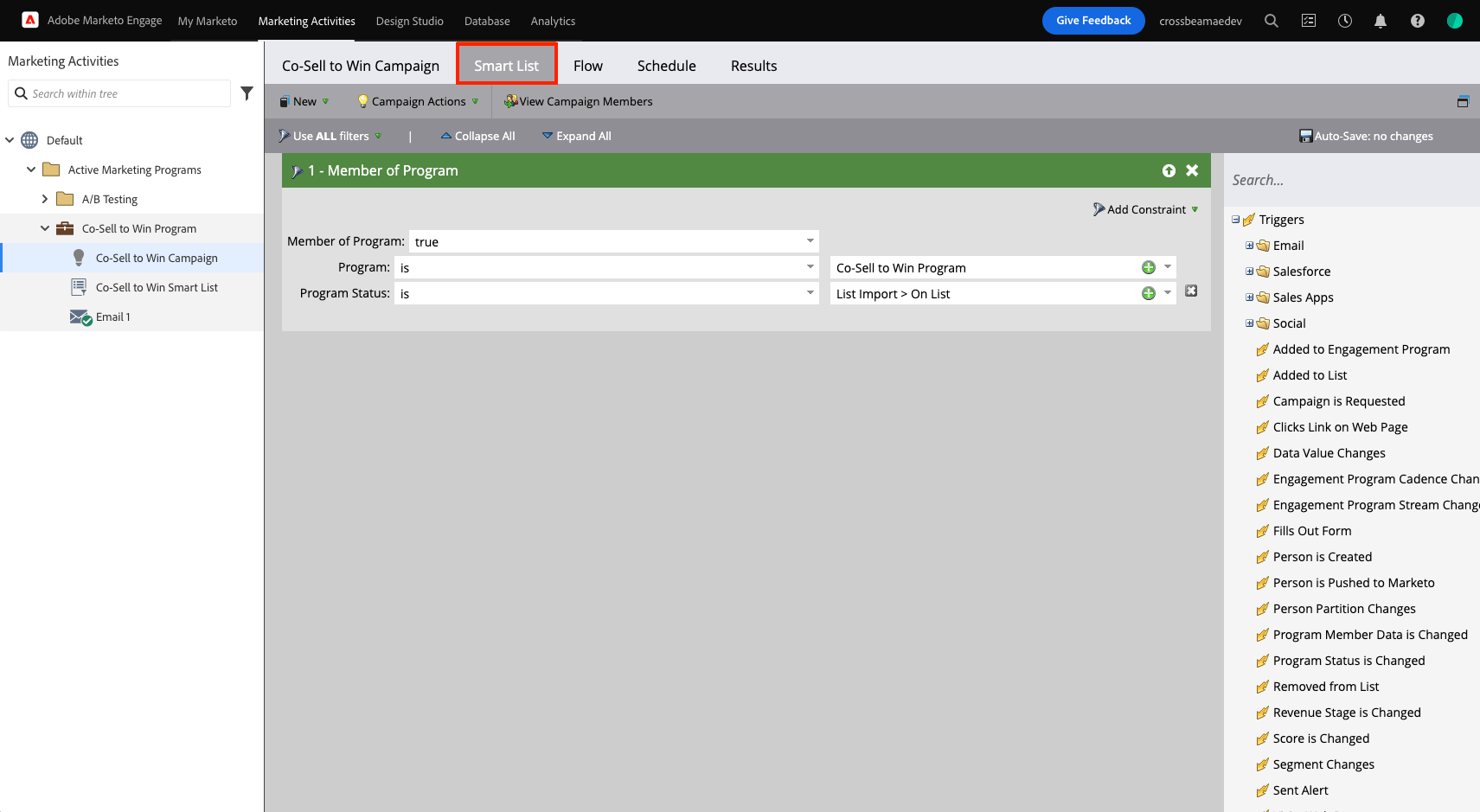The image size is (1480, 812).
Task: Open the Member of Program true dropdown
Action: 810,241
